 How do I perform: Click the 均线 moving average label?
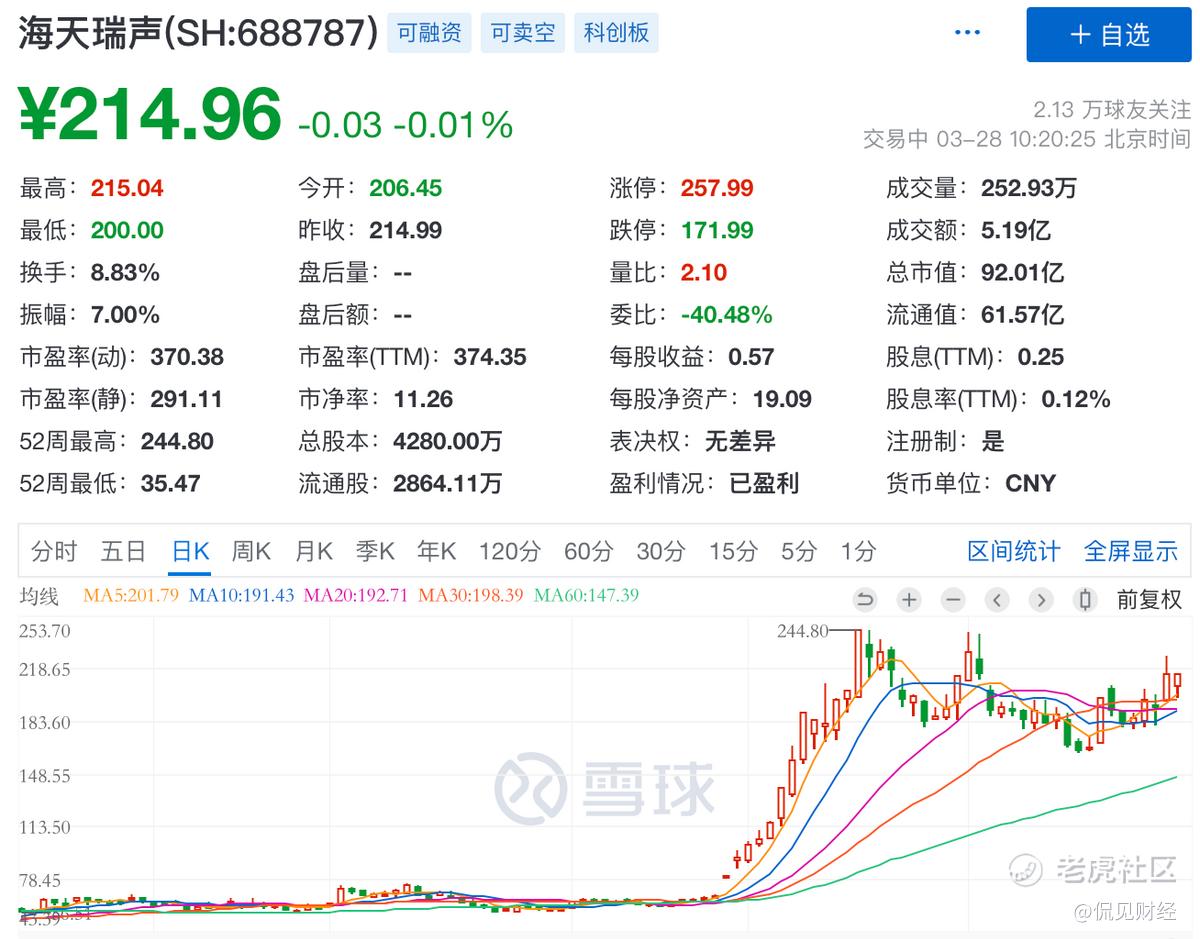[40, 596]
